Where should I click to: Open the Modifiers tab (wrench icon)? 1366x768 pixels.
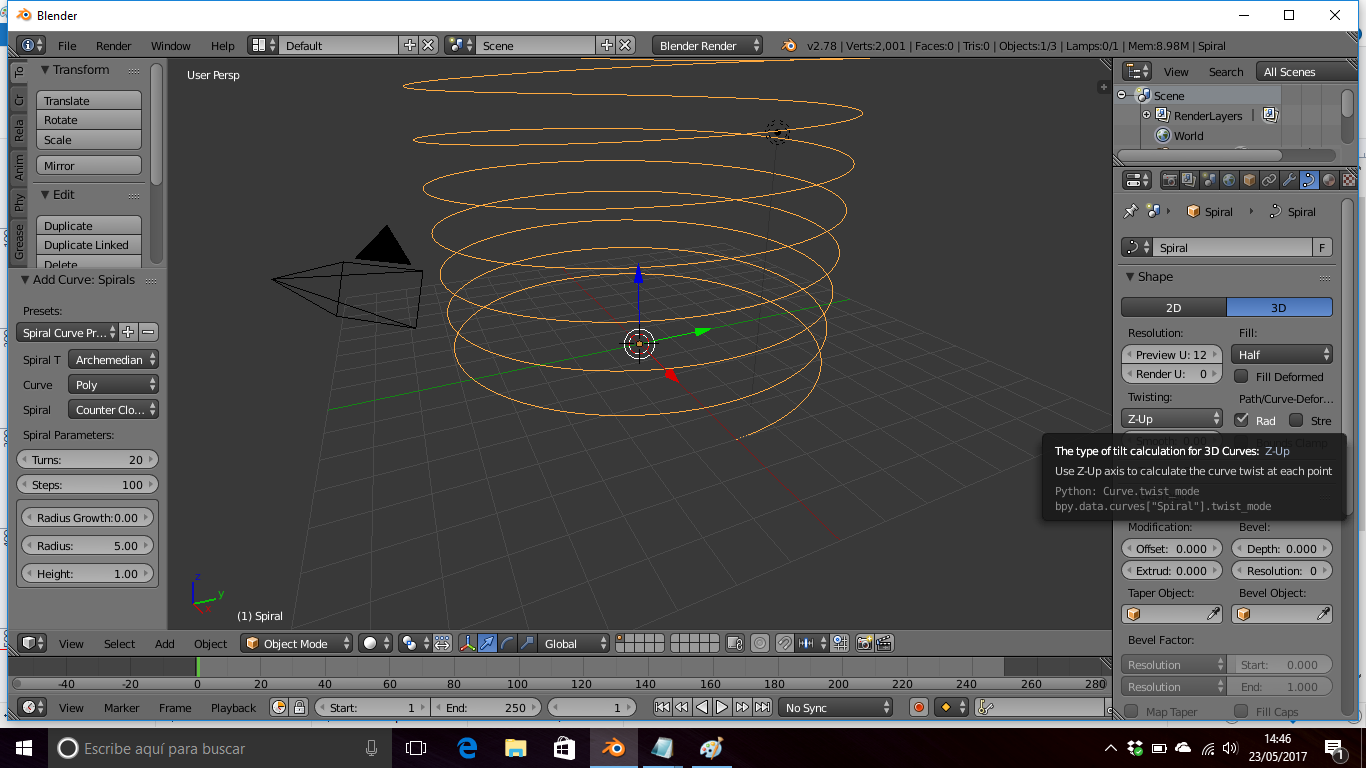point(1288,180)
